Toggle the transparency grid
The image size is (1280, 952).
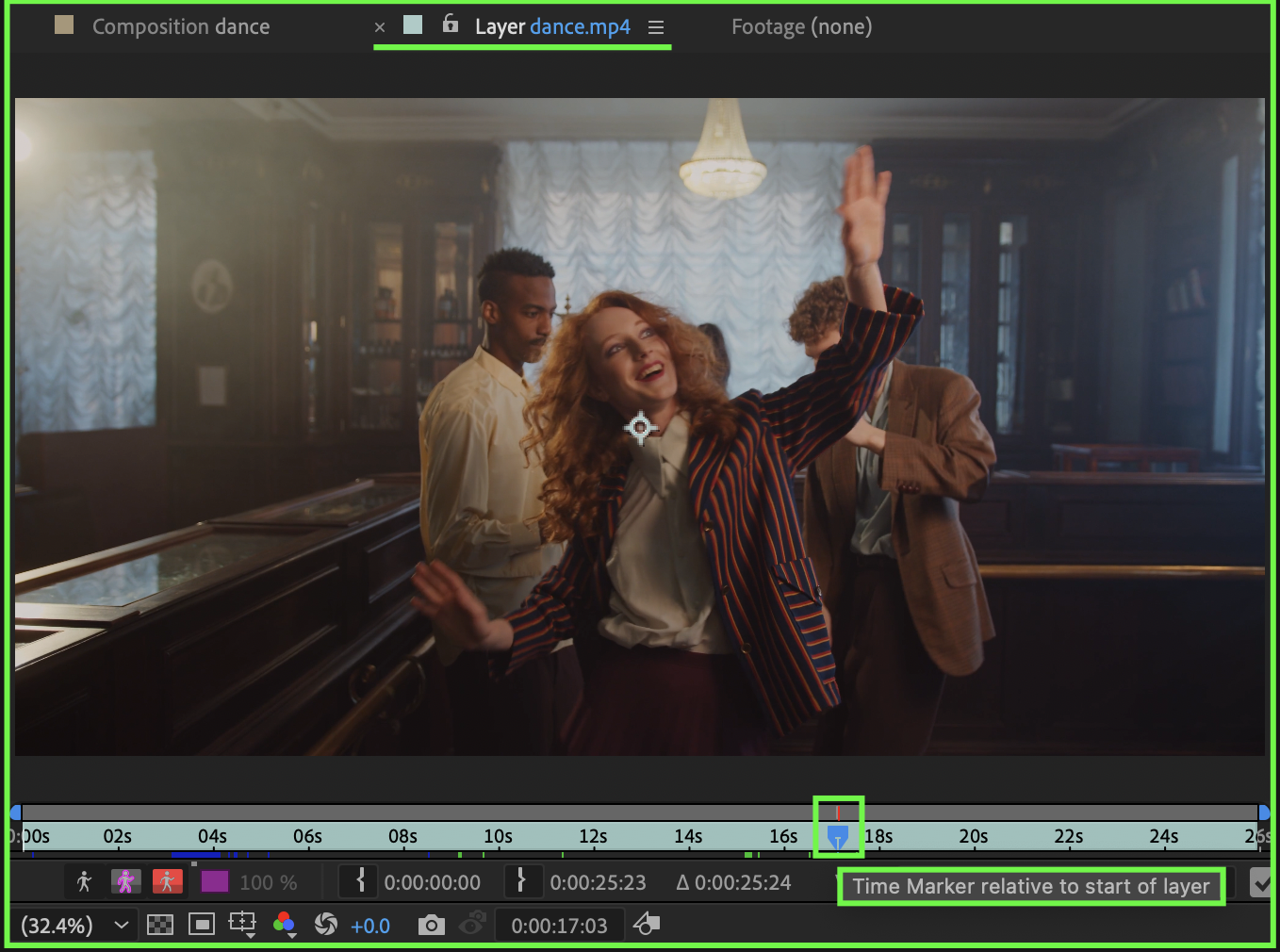[x=160, y=925]
